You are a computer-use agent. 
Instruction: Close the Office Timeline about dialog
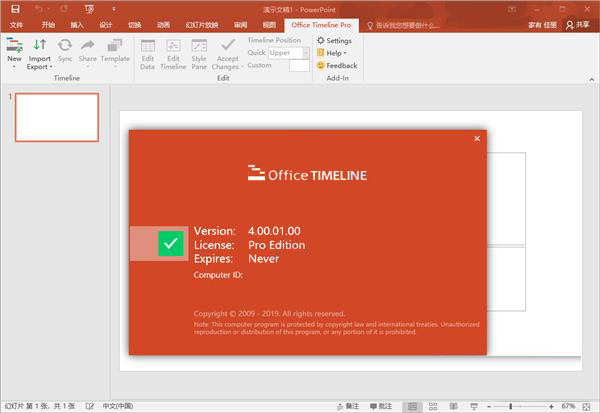(477, 139)
